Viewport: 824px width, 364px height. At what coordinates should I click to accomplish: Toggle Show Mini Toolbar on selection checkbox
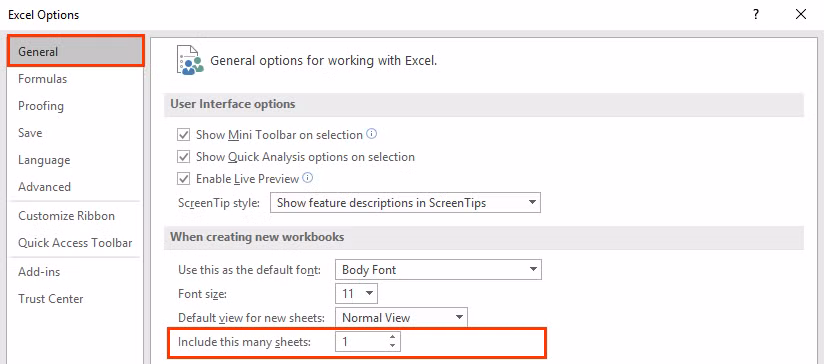[x=183, y=135]
